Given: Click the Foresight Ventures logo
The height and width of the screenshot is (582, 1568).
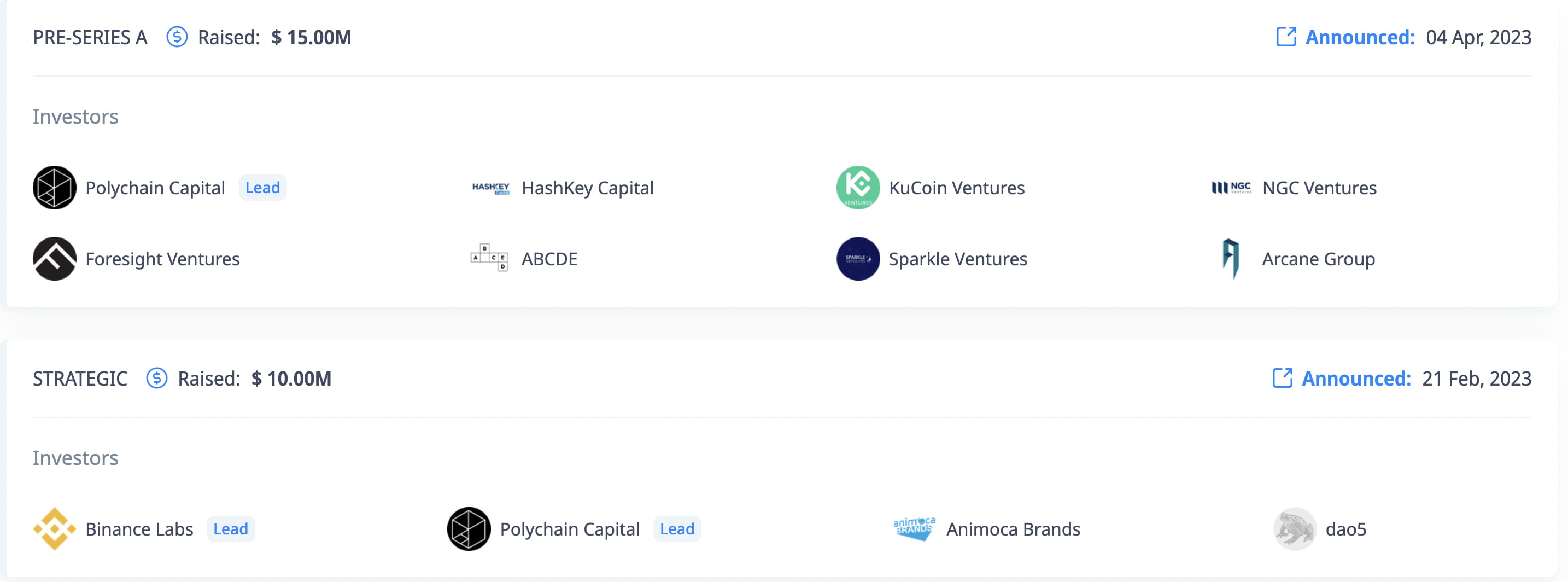Looking at the screenshot, I should tap(54, 259).
